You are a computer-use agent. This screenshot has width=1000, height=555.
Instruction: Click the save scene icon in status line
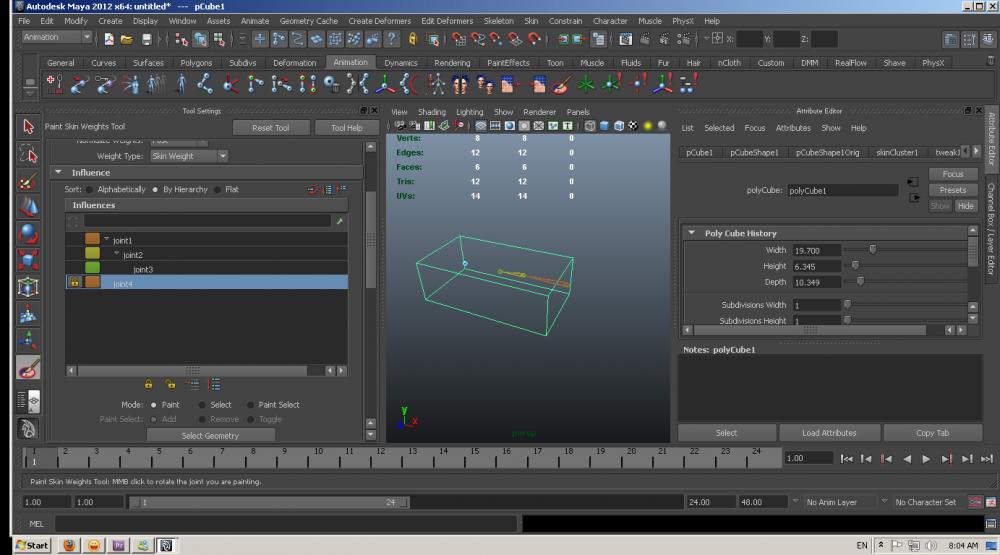click(x=147, y=39)
